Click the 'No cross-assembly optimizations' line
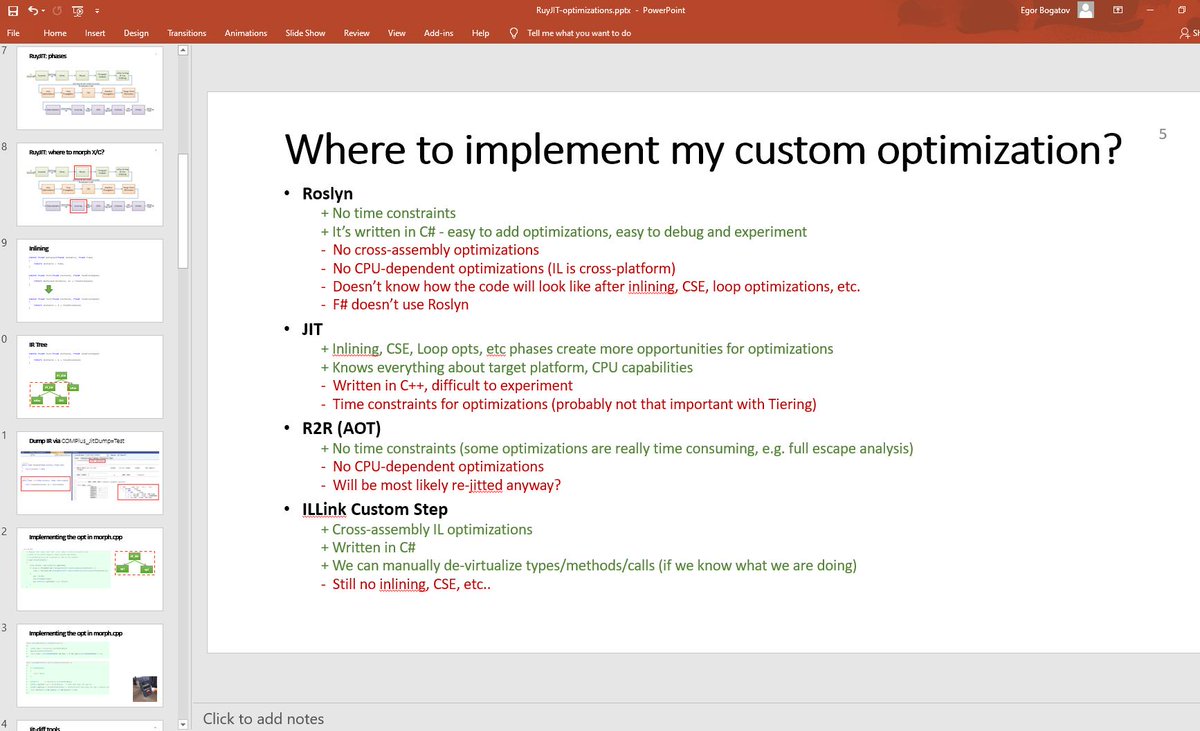The width and height of the screenshot is (1200, 731). point(430,250)
